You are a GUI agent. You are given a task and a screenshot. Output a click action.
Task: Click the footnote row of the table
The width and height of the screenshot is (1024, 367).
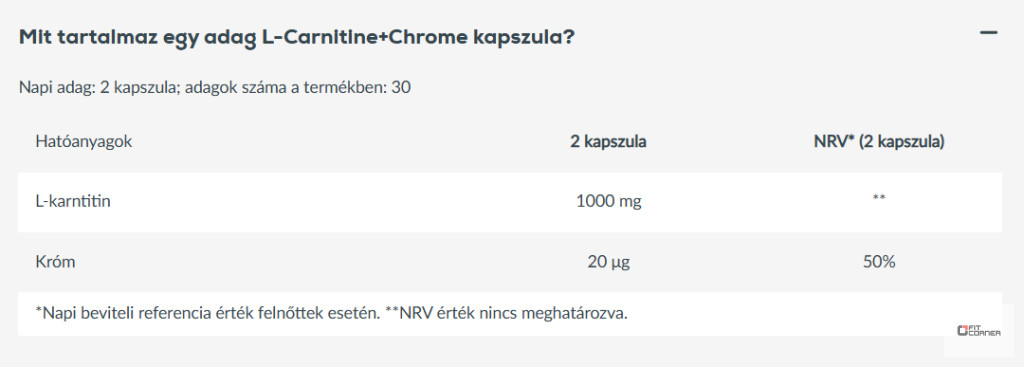510,313
